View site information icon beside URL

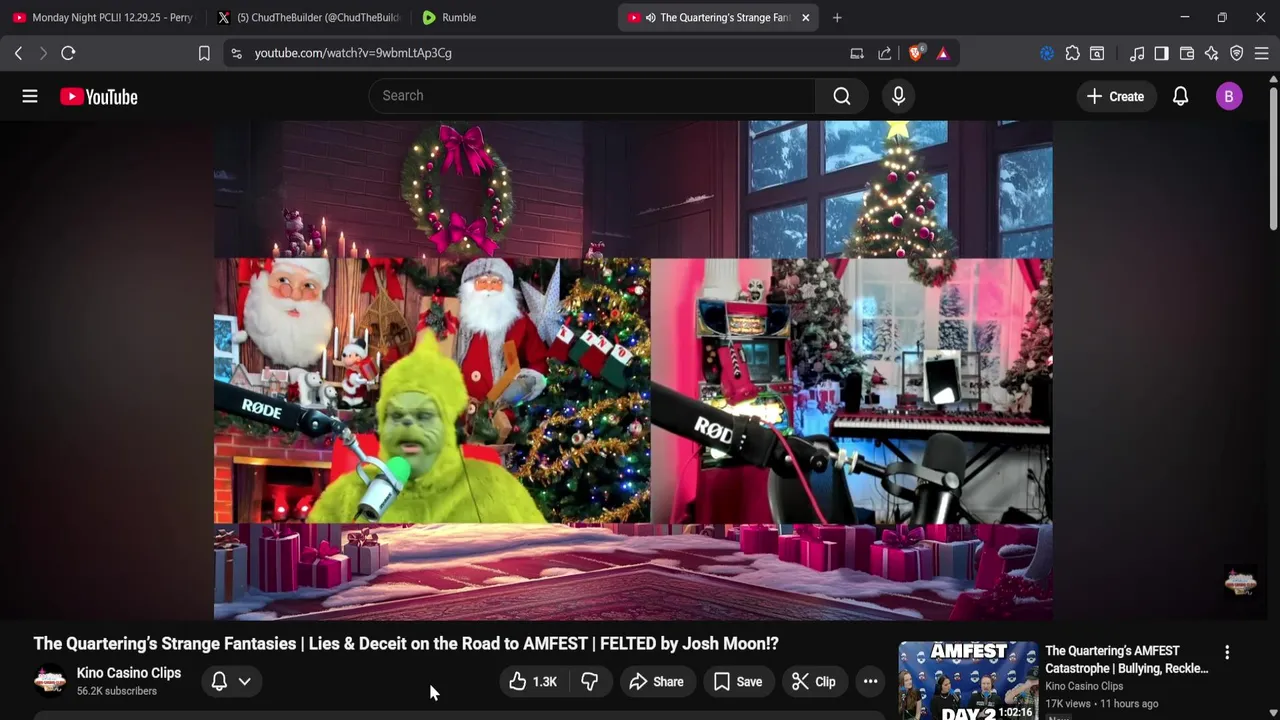pyautogui.click(x=236, y=53)
